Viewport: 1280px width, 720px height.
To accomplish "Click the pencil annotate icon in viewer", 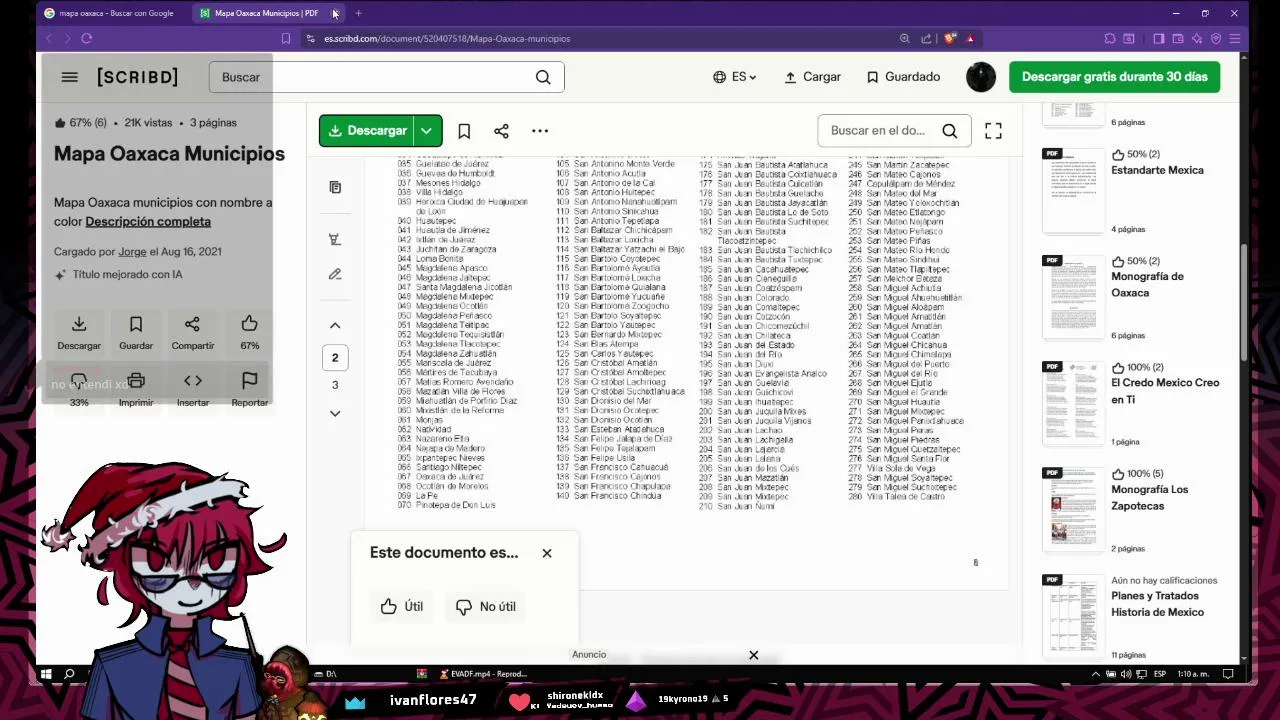I will pos(335,274).
